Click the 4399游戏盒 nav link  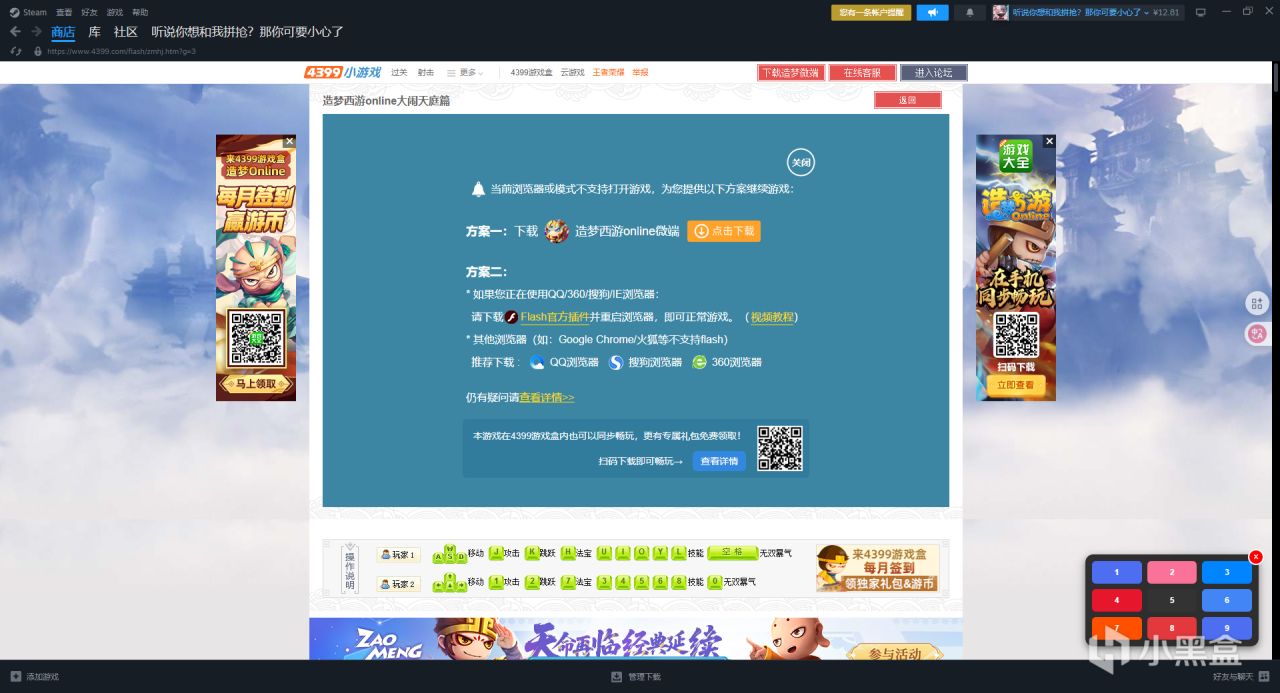tap(531, 73)
